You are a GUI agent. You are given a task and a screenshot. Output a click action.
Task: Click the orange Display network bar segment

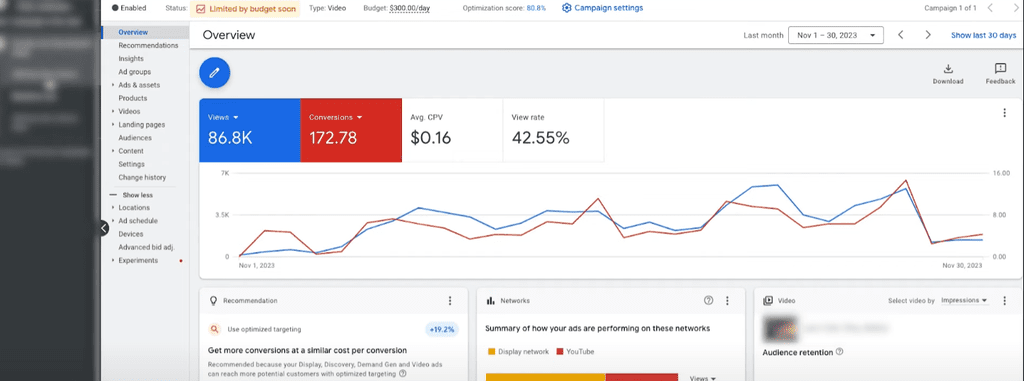545,377
